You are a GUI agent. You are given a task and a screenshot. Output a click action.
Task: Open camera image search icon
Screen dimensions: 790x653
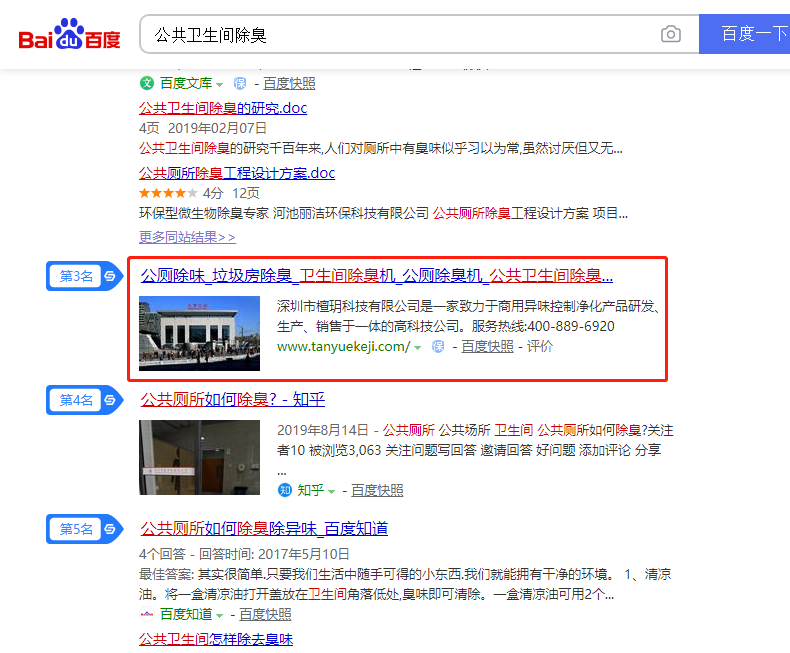tap(671, 34)
